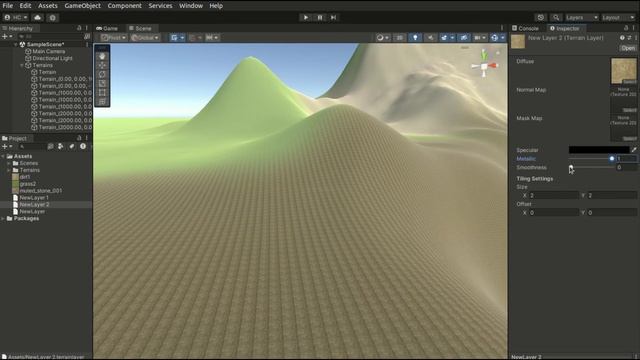Open Scene draw mode dropdown
Viewport: 640px width, 360px height.
click(382, 38)
